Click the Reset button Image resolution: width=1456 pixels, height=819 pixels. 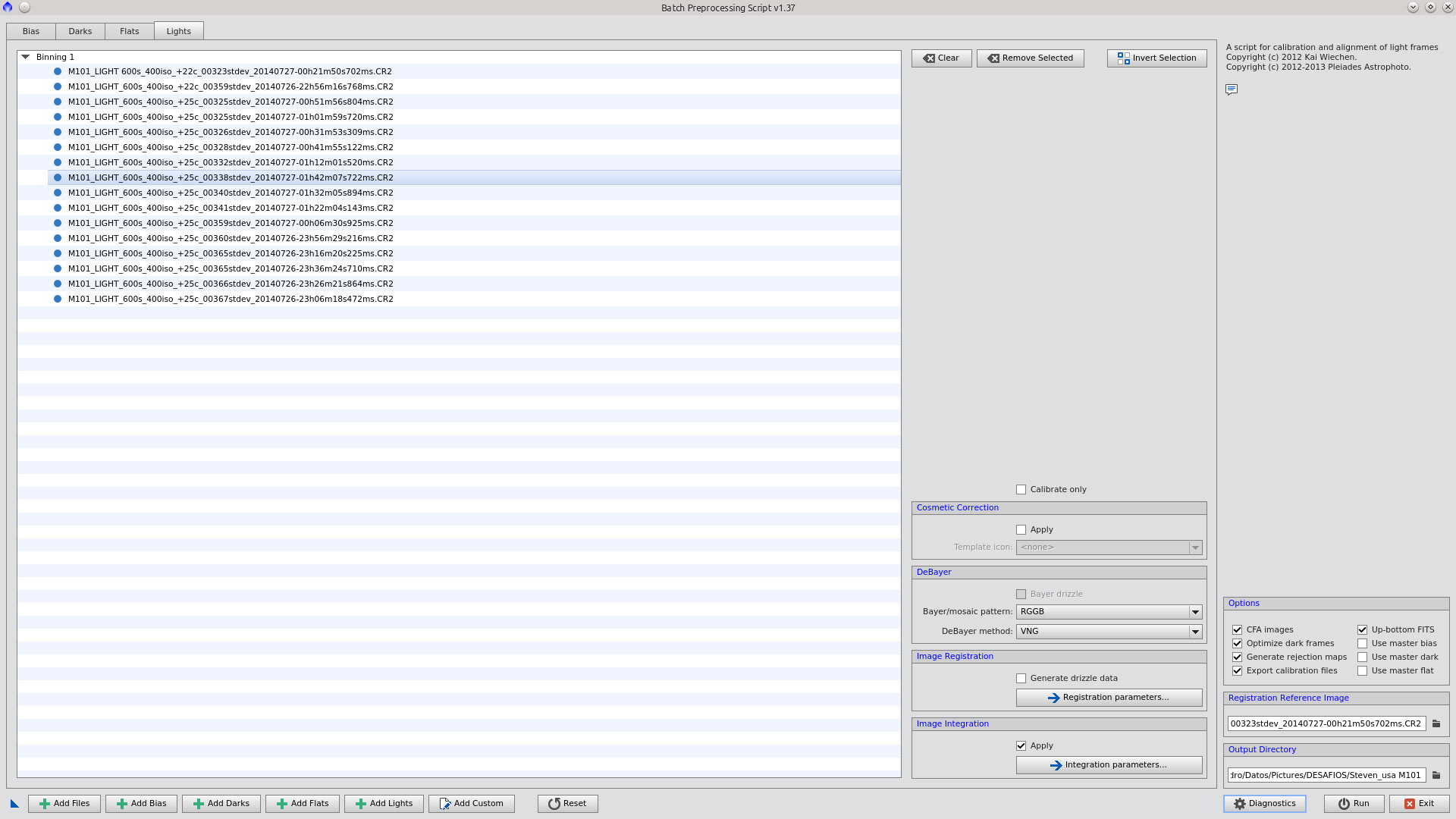(x=567, y=804)
